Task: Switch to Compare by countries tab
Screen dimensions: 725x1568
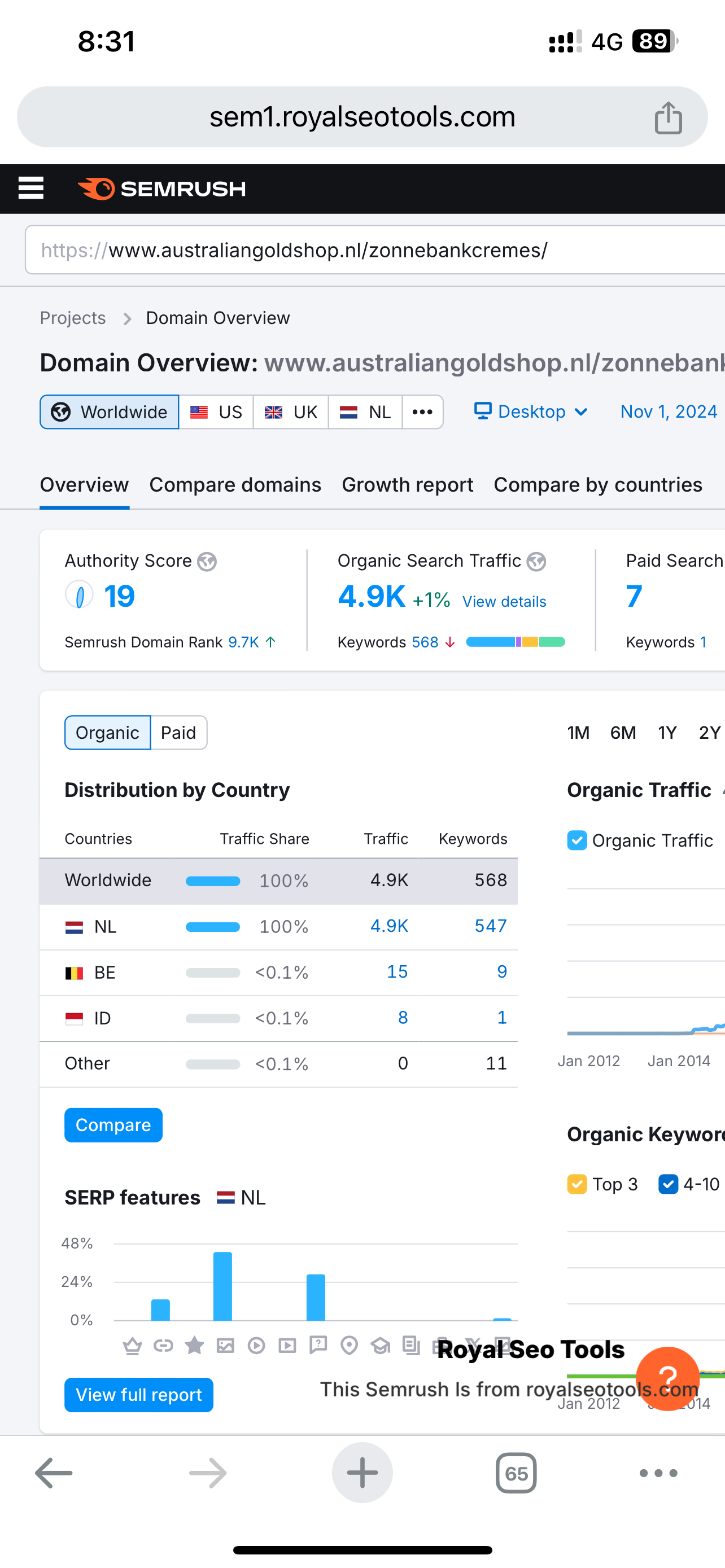Action: click(599, 485)
